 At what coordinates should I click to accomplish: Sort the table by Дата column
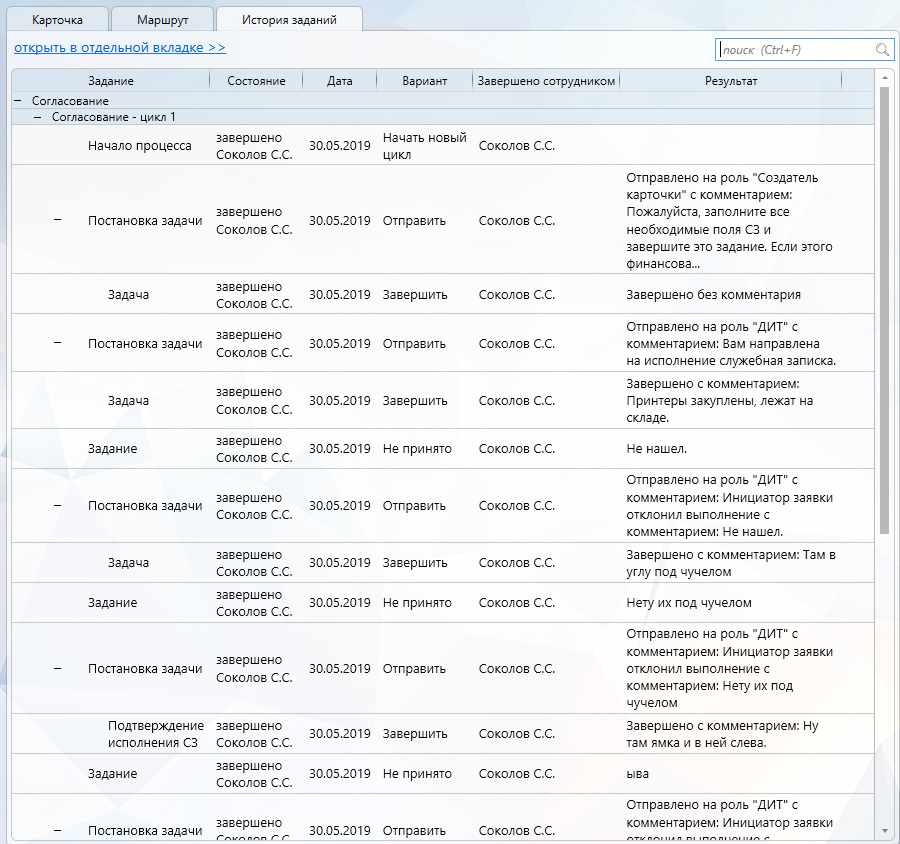click(x=339, y=81)
